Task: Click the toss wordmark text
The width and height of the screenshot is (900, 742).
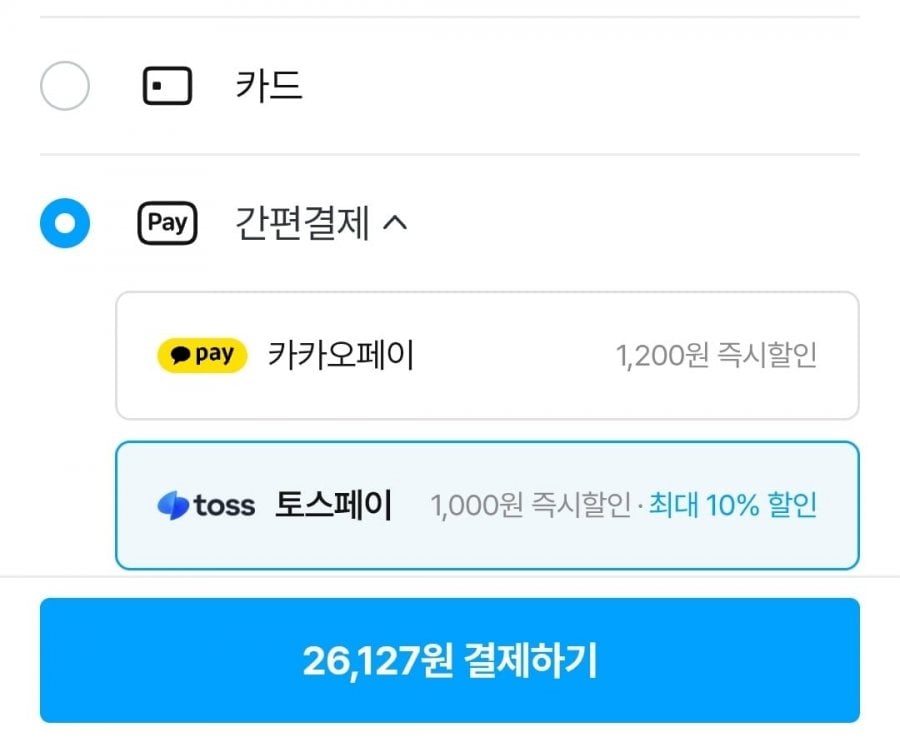Action: coord(225,506)
